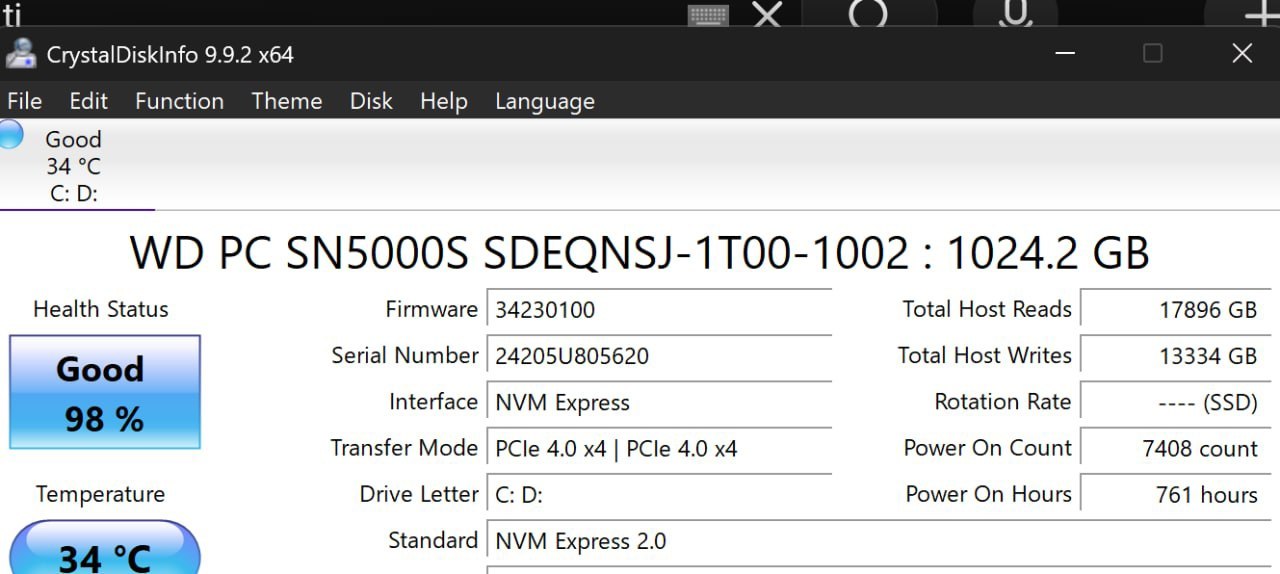Click the Firmware value 34230100
The image size is (1280, 574).
(x=659, y=310)
